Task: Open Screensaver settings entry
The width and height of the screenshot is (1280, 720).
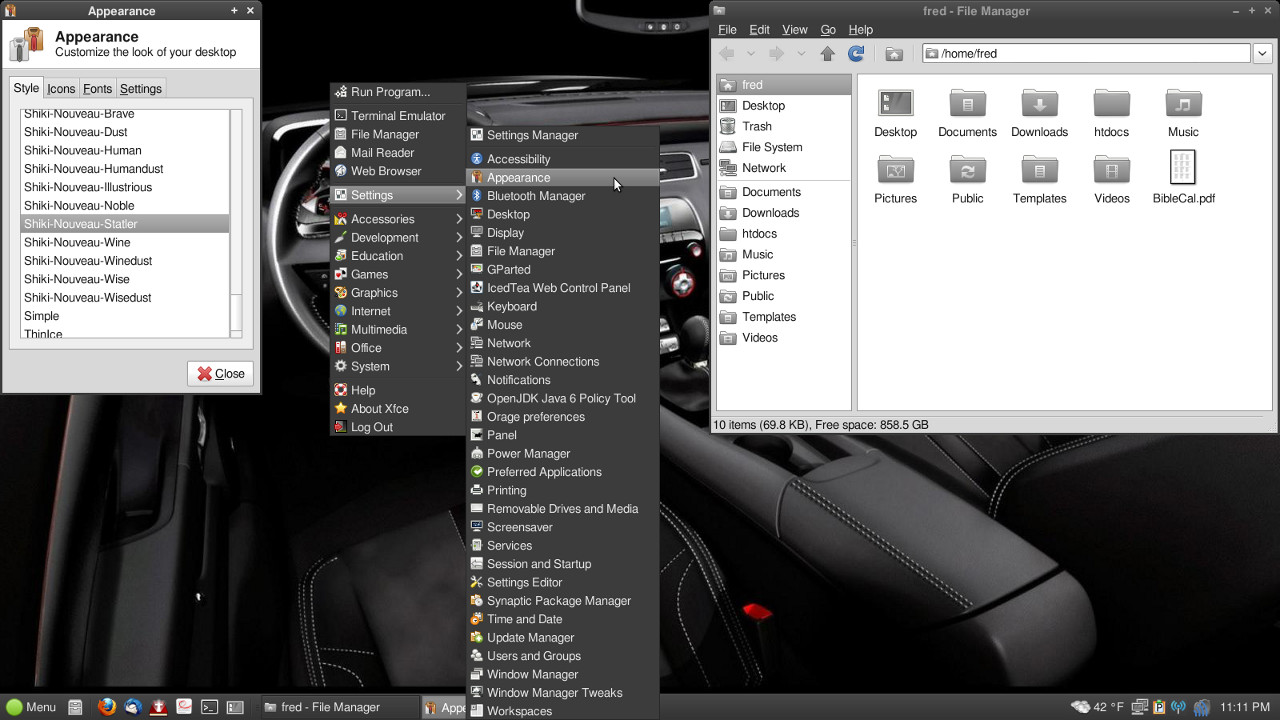Action: (x=562, y=527)
